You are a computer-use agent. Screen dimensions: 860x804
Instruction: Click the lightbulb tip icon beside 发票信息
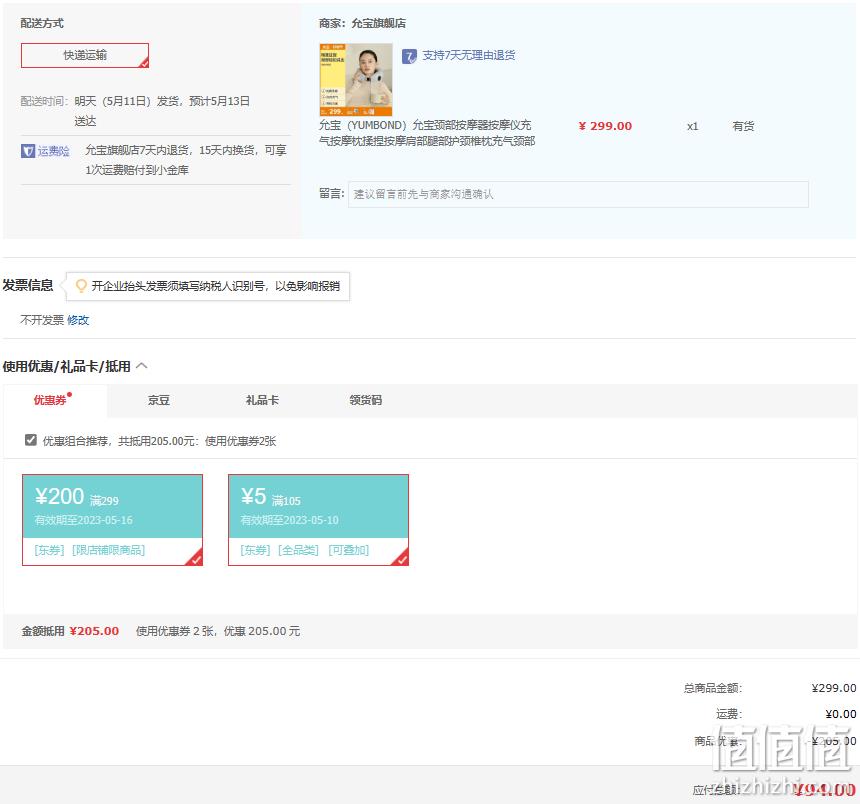point(81,286)
